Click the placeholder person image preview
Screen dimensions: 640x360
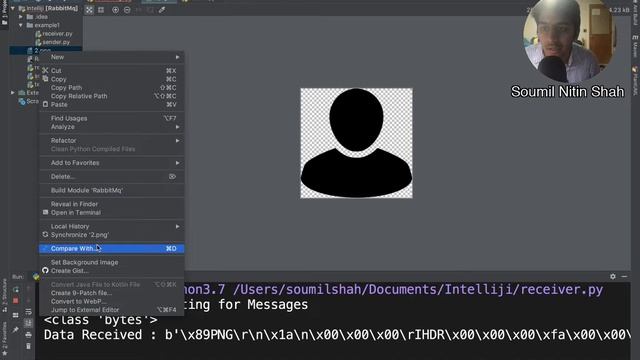coord(356,143)
